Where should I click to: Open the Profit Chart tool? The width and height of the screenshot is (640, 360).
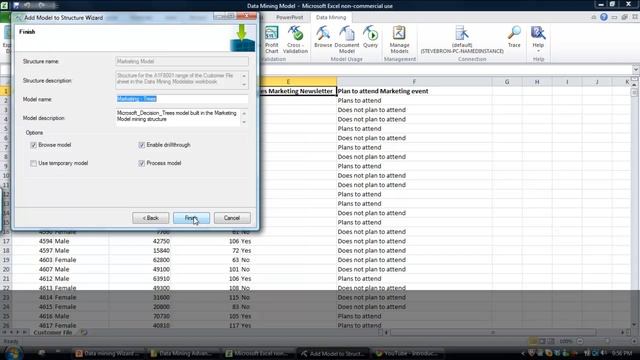pos(271,39)
